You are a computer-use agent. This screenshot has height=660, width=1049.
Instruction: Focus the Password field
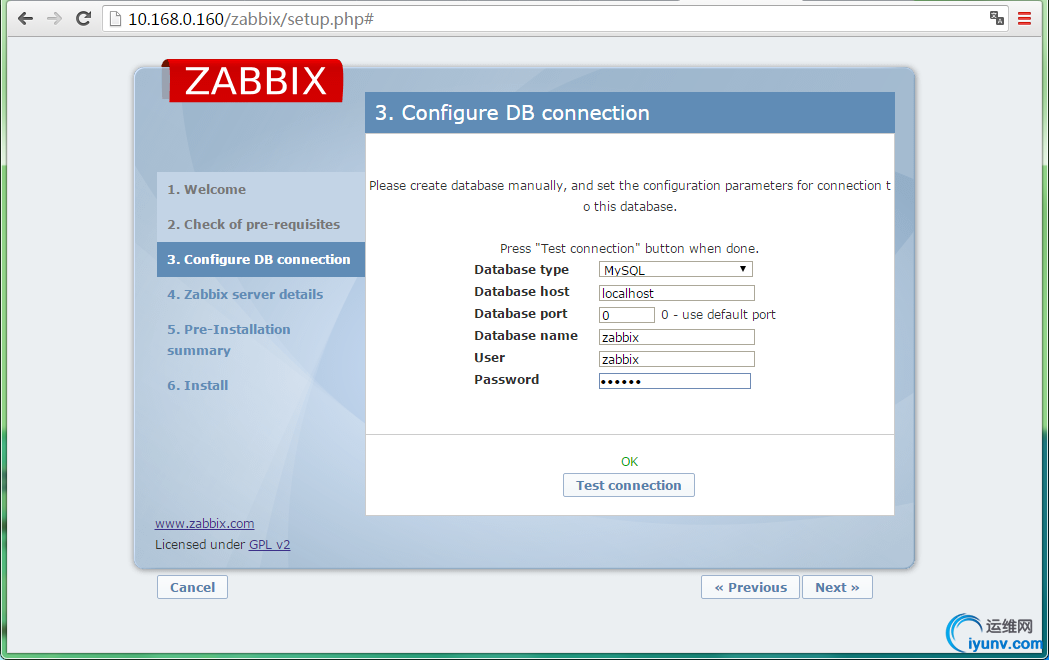(674, 381)
